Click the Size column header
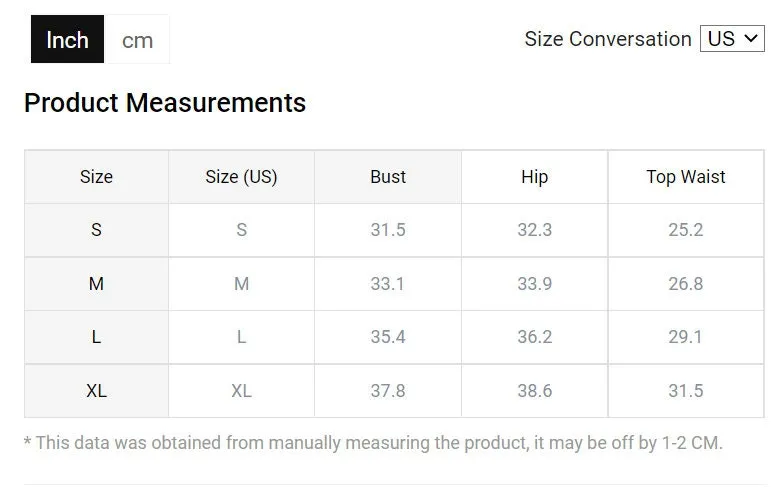The height and width of the screenshot is (495, 776). pyautogui.click(x=97, y=177)
